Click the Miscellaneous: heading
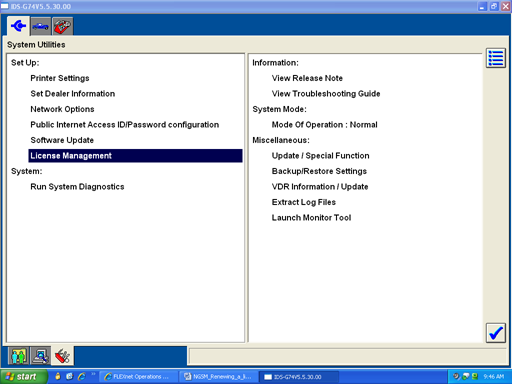The image size is (512, 384). point(281,140)
